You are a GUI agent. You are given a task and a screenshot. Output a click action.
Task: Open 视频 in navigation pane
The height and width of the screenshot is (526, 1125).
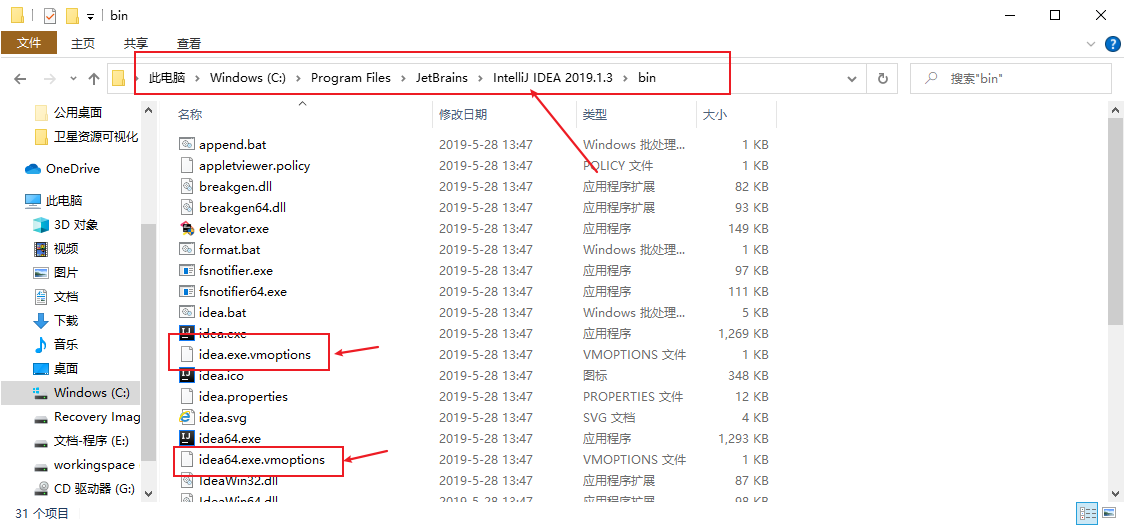tap(66, 249)
